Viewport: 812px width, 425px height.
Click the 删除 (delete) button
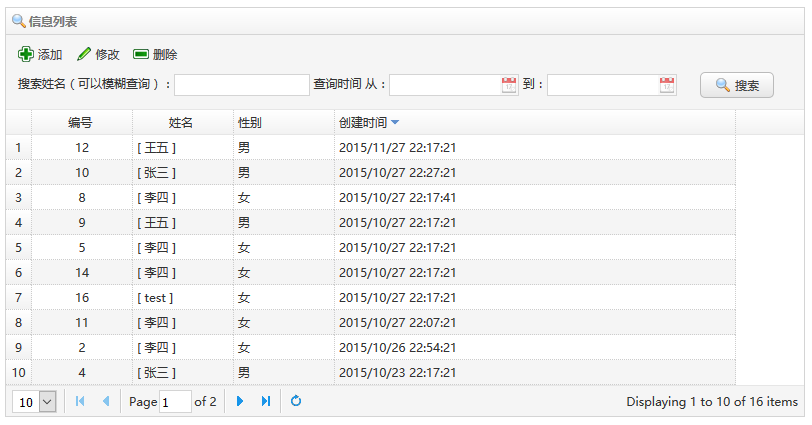coord(155,54)
